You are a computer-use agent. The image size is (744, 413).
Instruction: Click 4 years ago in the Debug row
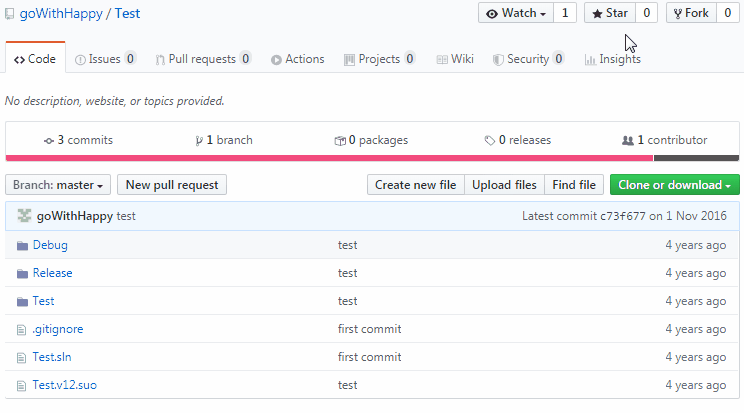(x=696, y=245)
